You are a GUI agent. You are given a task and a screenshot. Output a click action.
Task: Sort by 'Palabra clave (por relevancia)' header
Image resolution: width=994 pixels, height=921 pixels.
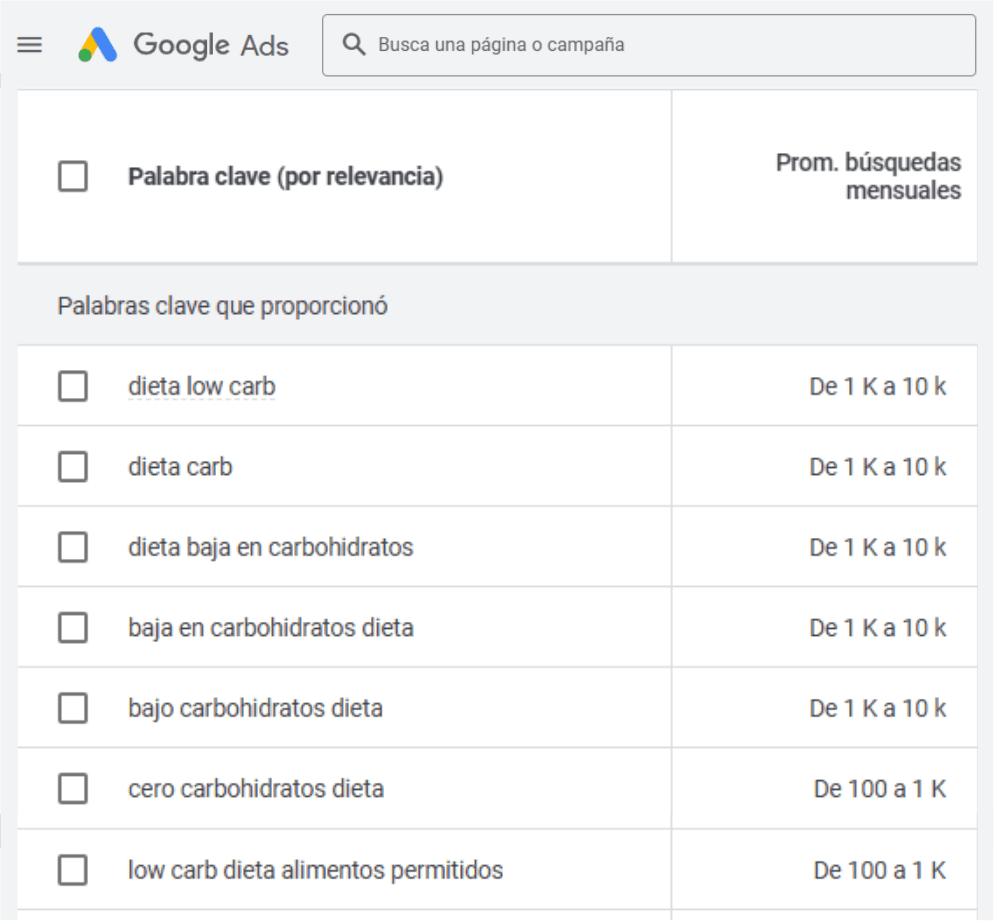click(285, 178)
